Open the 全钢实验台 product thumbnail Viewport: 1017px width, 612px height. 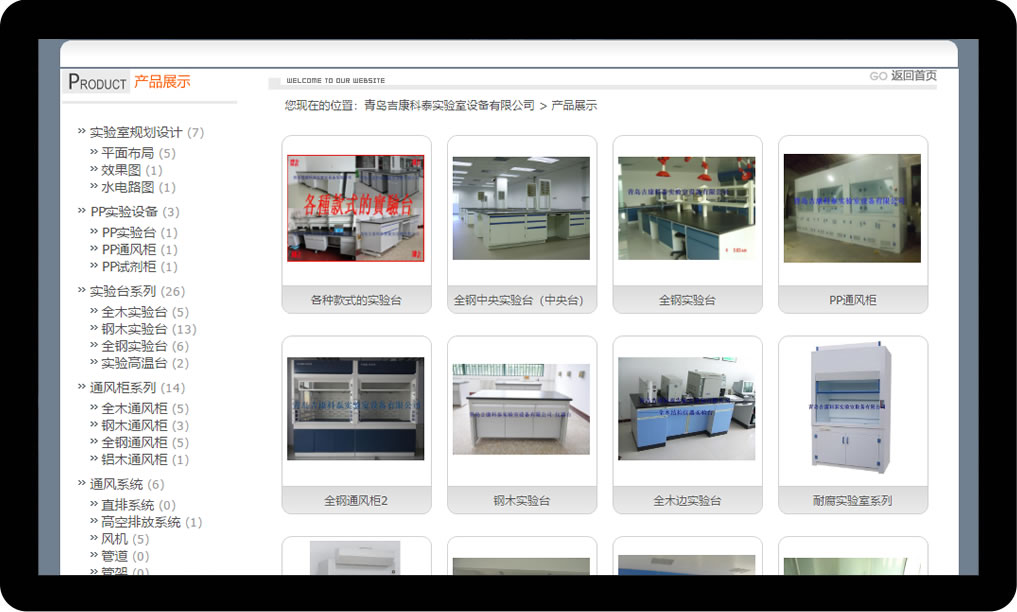[x=687, y=208]
